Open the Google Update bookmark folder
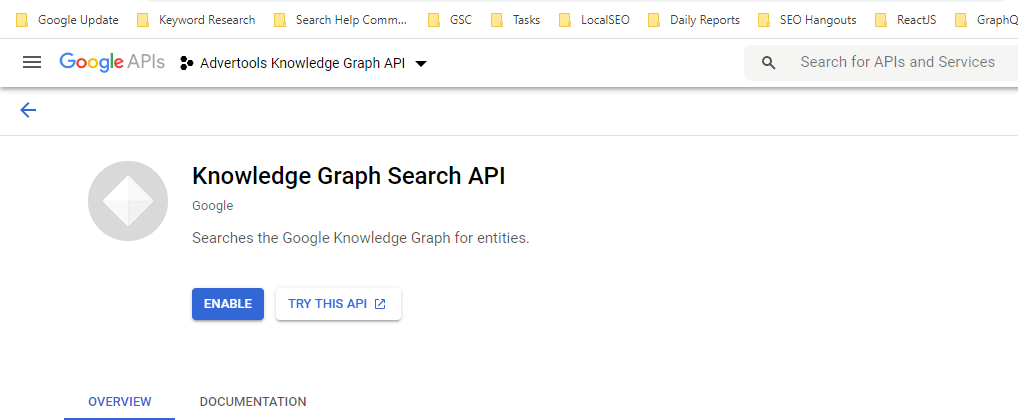Viewport: 1018px width, 420px height. pos(68,20)
